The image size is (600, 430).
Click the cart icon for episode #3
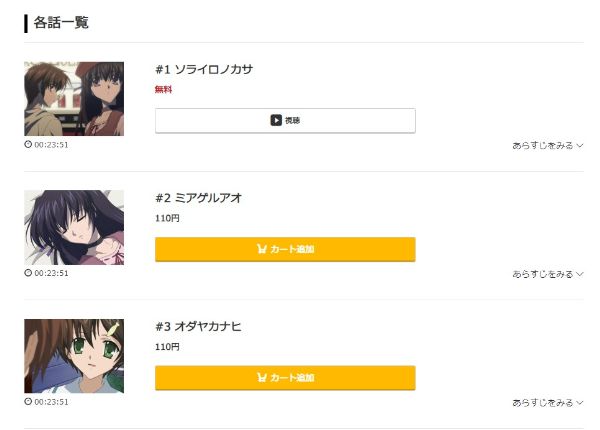tap(262, 378)
